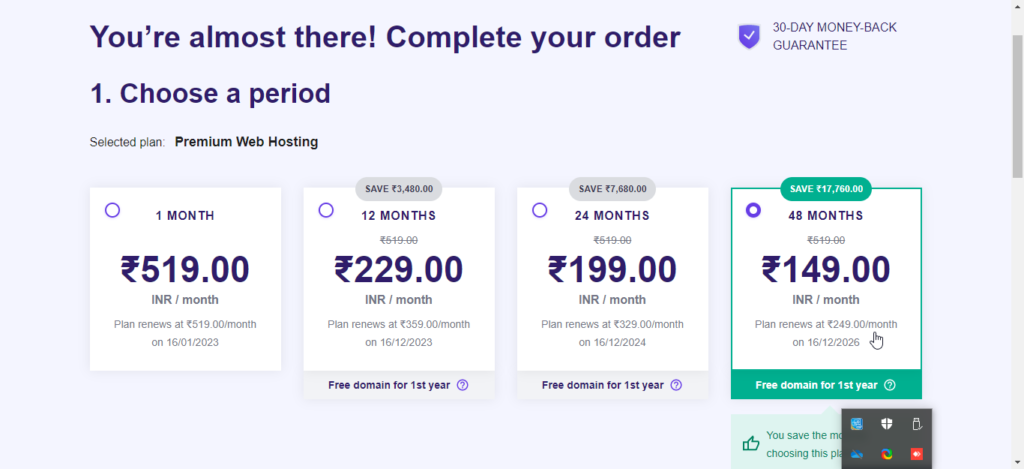Screen dimensions: 1024x469
Task: Open Windows Security tray icon
Action: 887,424
